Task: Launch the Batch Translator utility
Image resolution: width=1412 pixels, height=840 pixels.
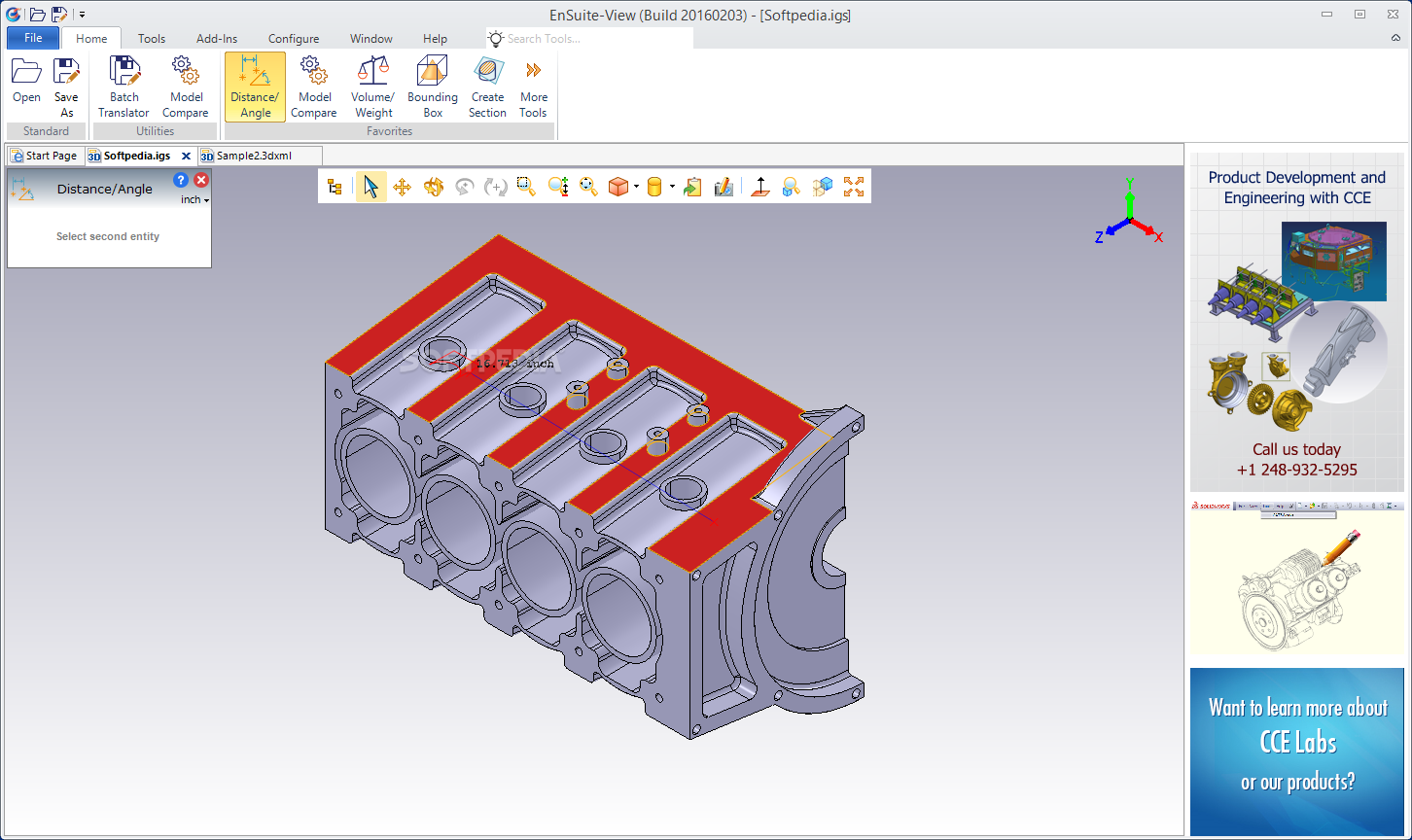Action: coord(124,87)
